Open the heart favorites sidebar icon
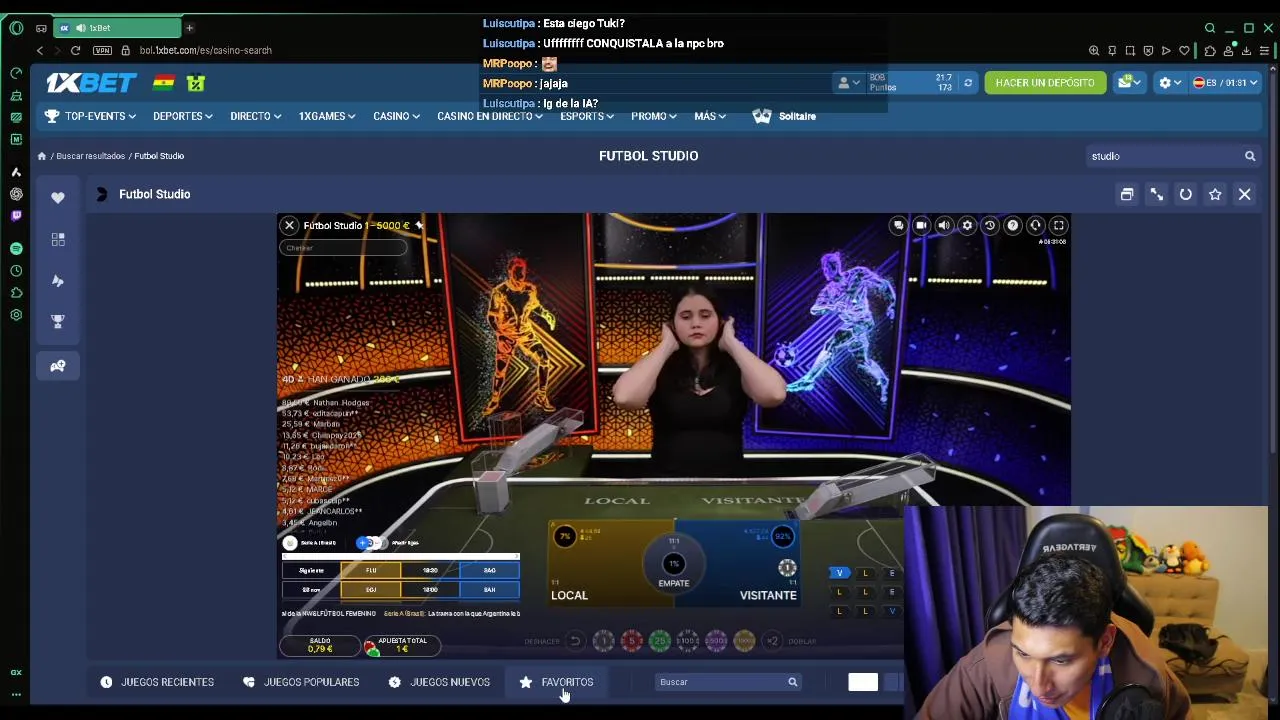This screenshot has width=1280, height=720. (58, 198)
